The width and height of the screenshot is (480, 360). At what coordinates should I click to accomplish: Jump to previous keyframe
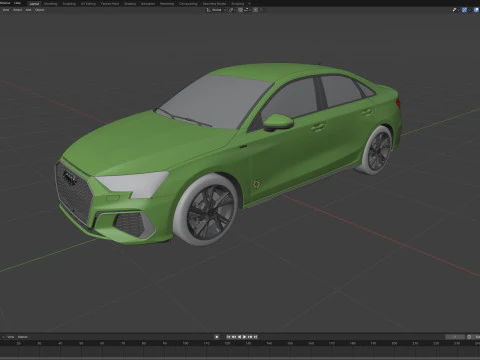tap(234, 337)
